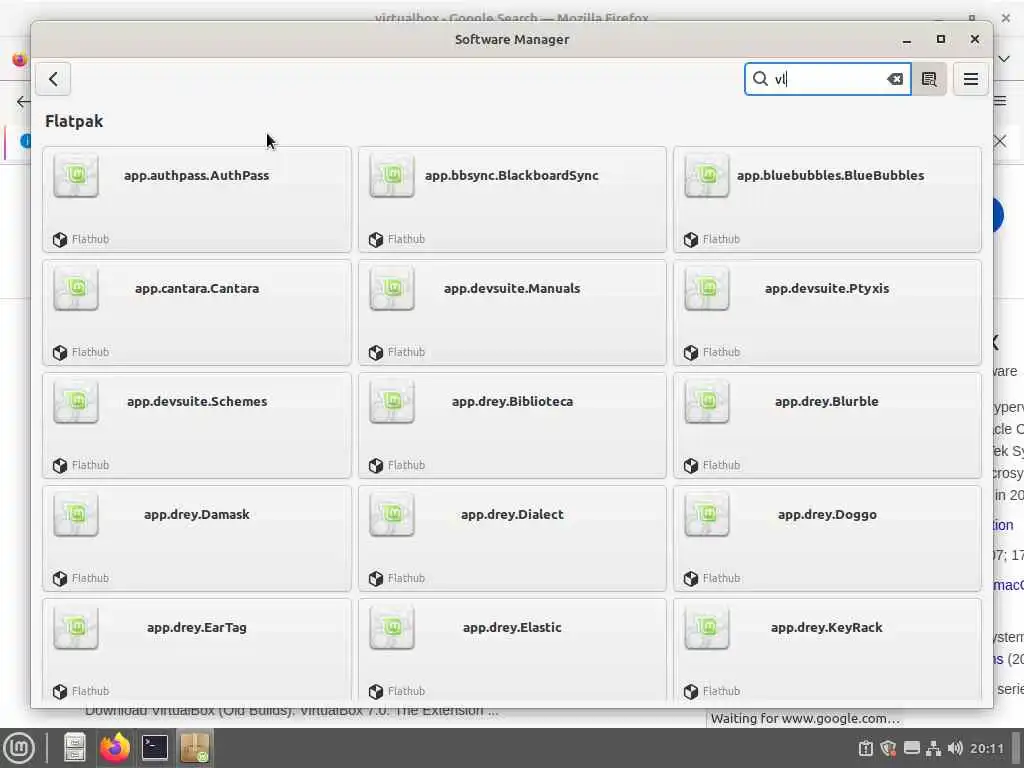Open app.drey.Doggo package icon
The height and width of the screenshot is (768, 1024).
[x=707, y=514]
